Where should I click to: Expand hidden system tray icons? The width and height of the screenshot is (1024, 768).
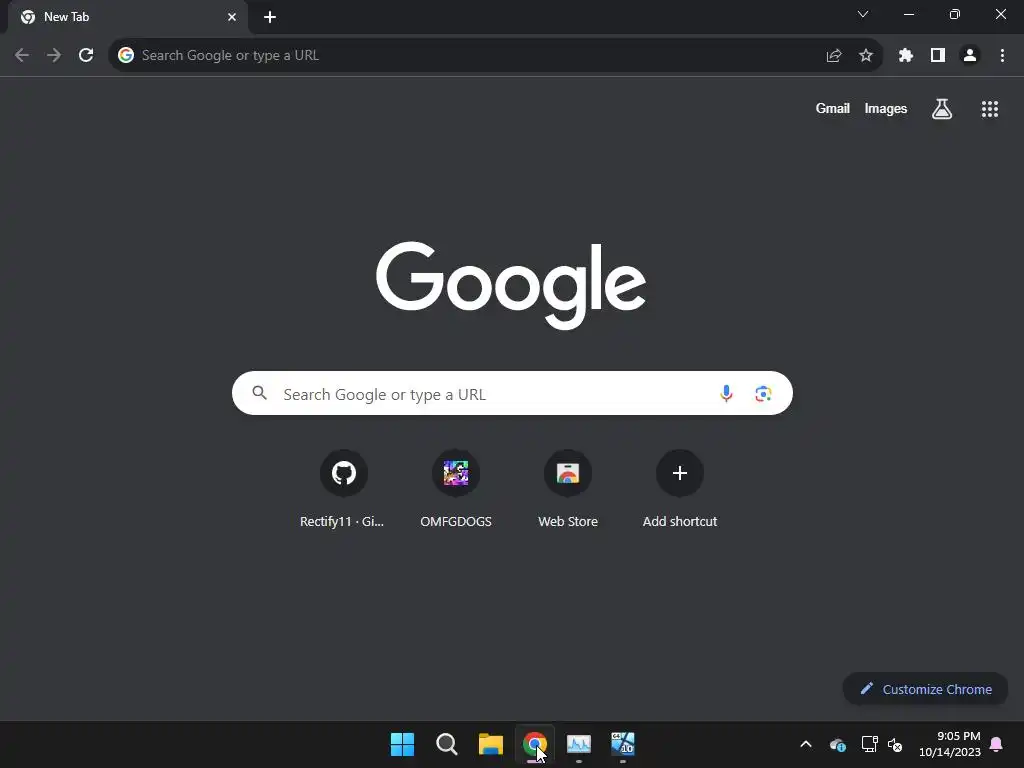tap(806, 744)
